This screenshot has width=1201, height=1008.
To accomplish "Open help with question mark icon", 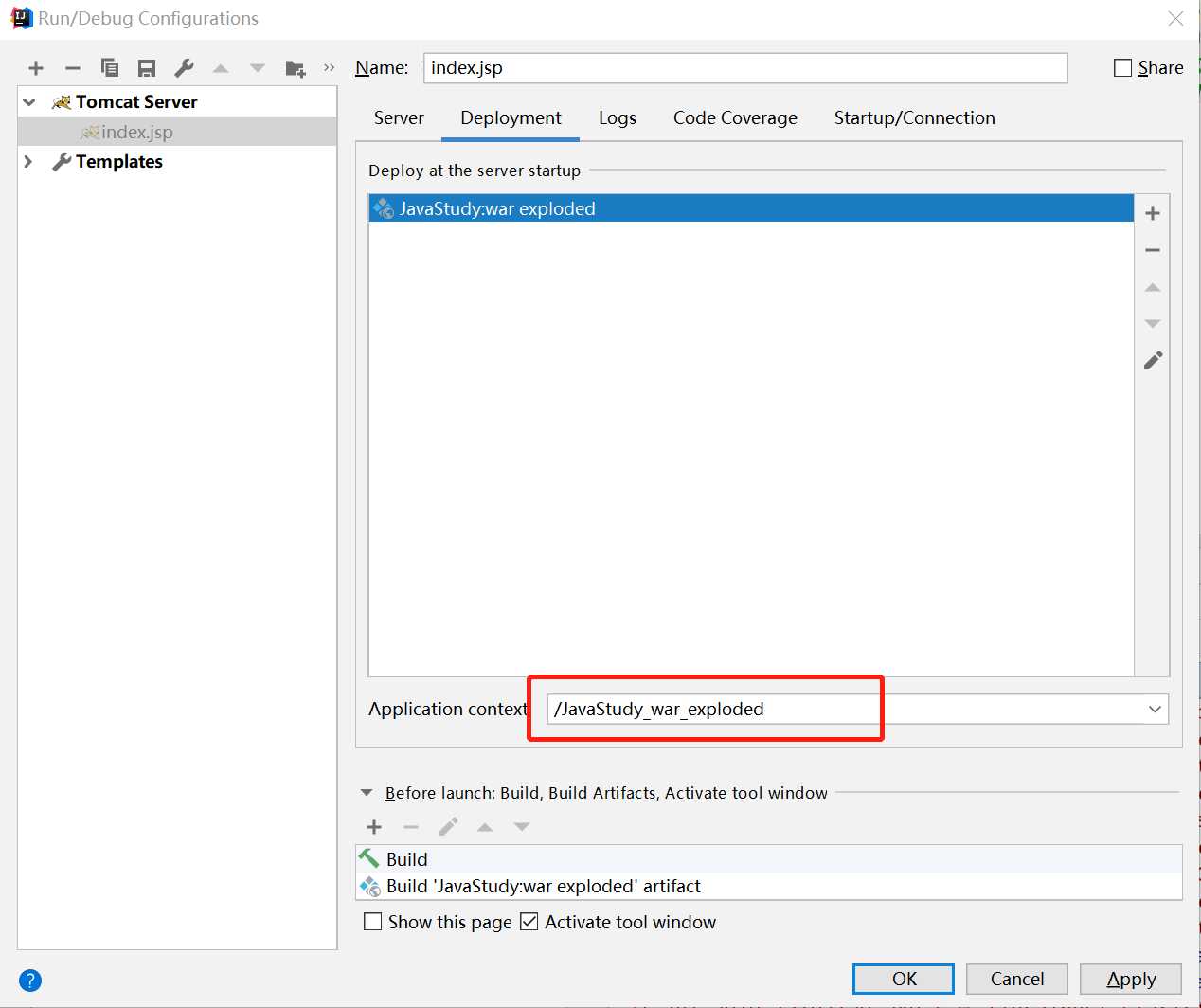I will 30,981.
